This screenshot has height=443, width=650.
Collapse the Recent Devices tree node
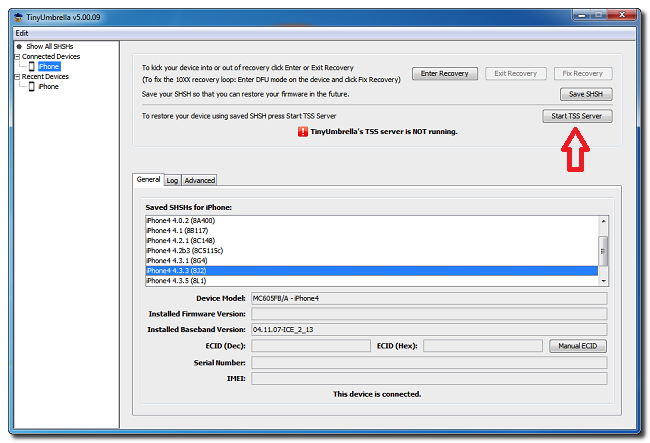pos(17,77)
